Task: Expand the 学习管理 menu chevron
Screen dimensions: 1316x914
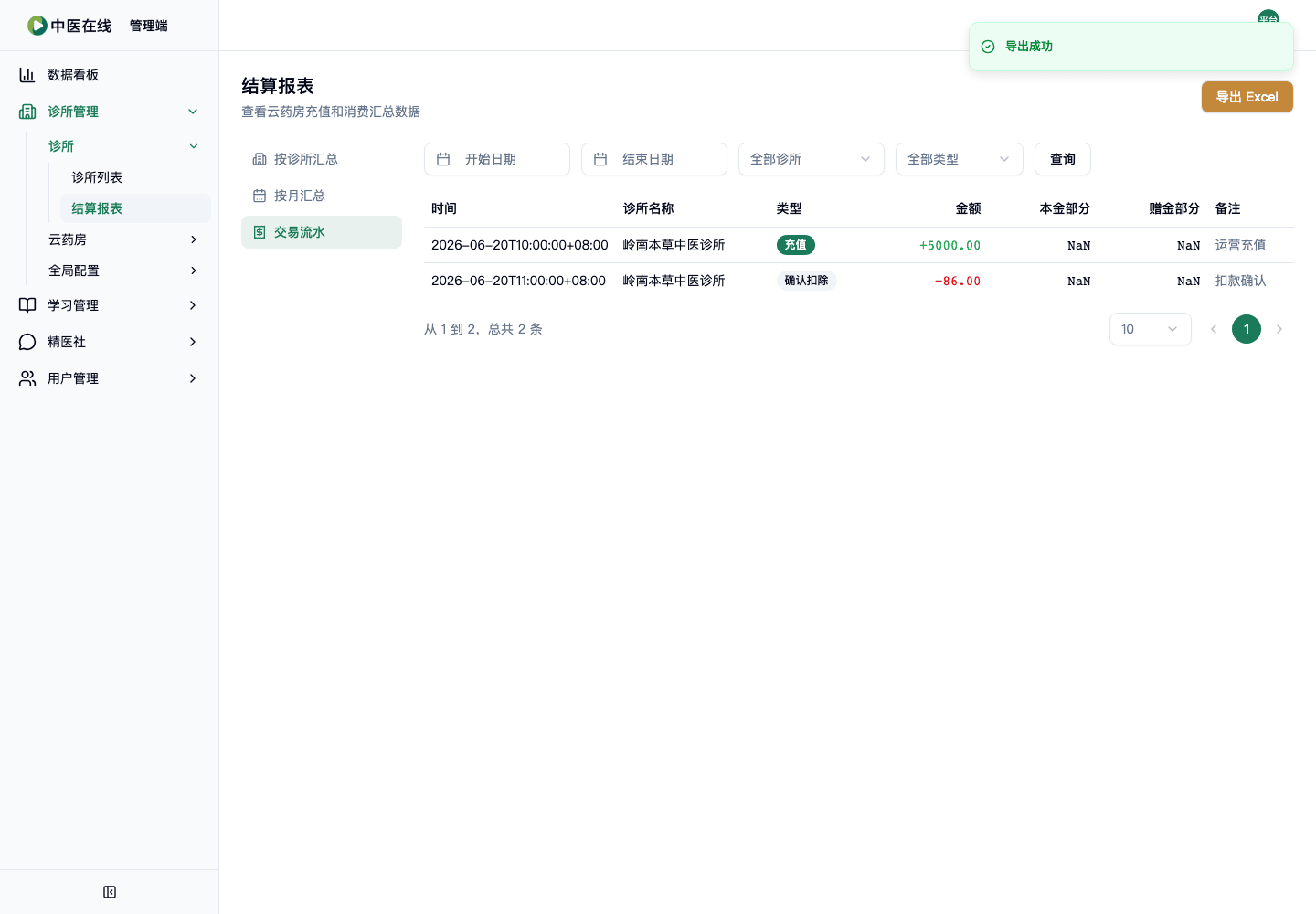Action: click(193, 305)
